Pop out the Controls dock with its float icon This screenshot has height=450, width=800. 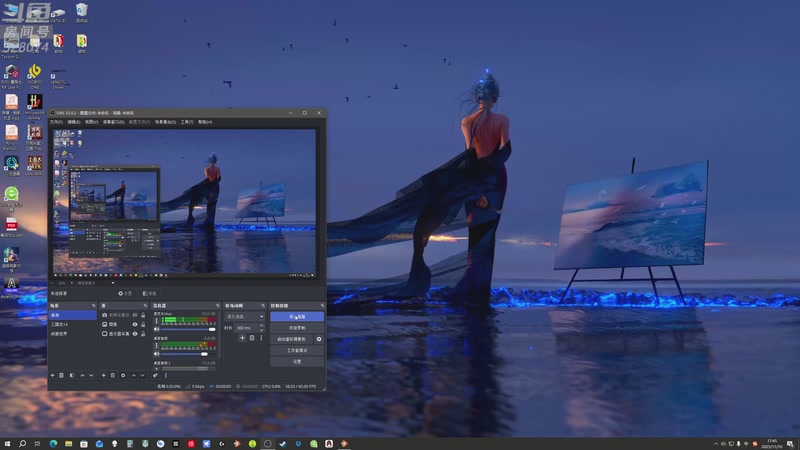click(322, 306)
